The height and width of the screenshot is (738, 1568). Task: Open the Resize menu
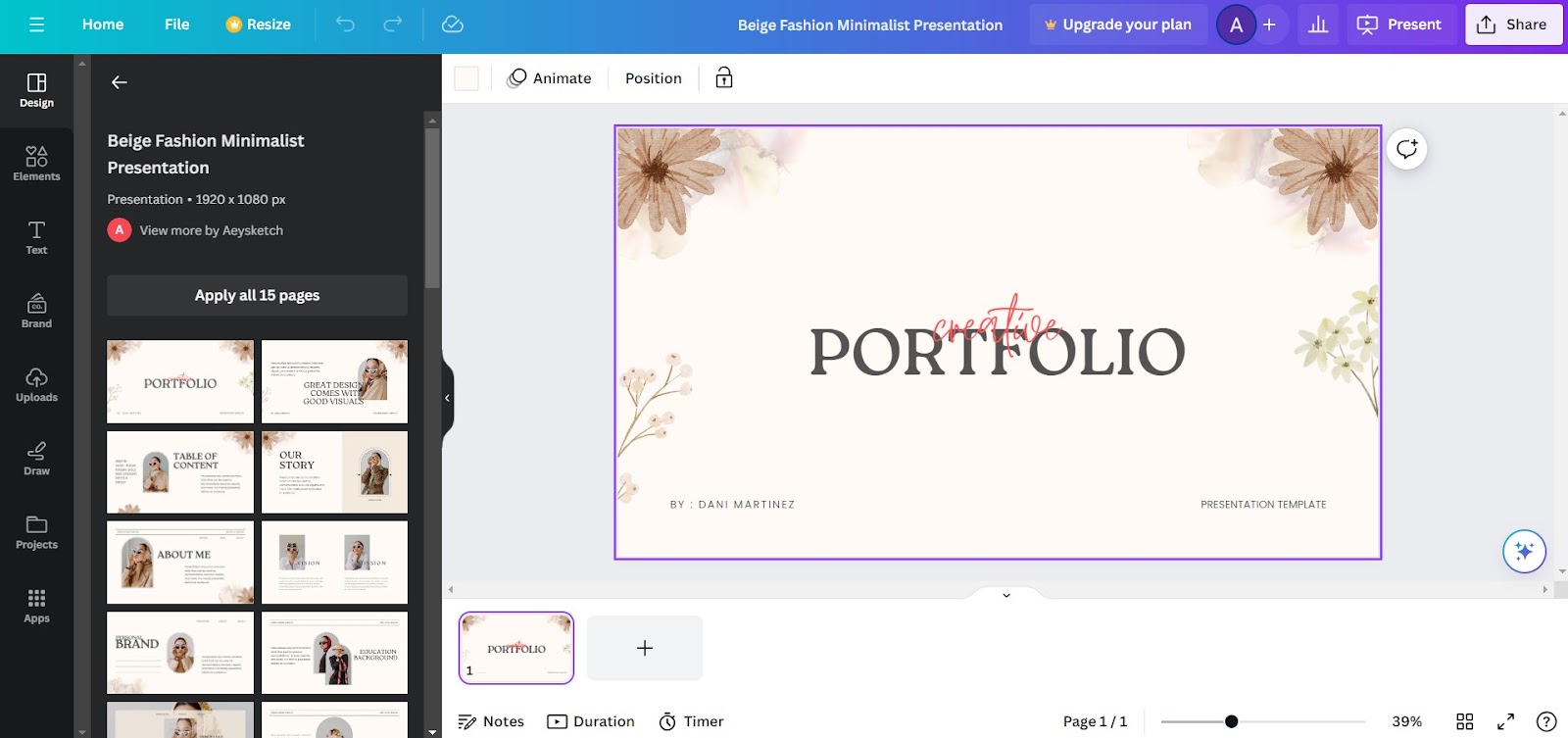click(259, 25)
